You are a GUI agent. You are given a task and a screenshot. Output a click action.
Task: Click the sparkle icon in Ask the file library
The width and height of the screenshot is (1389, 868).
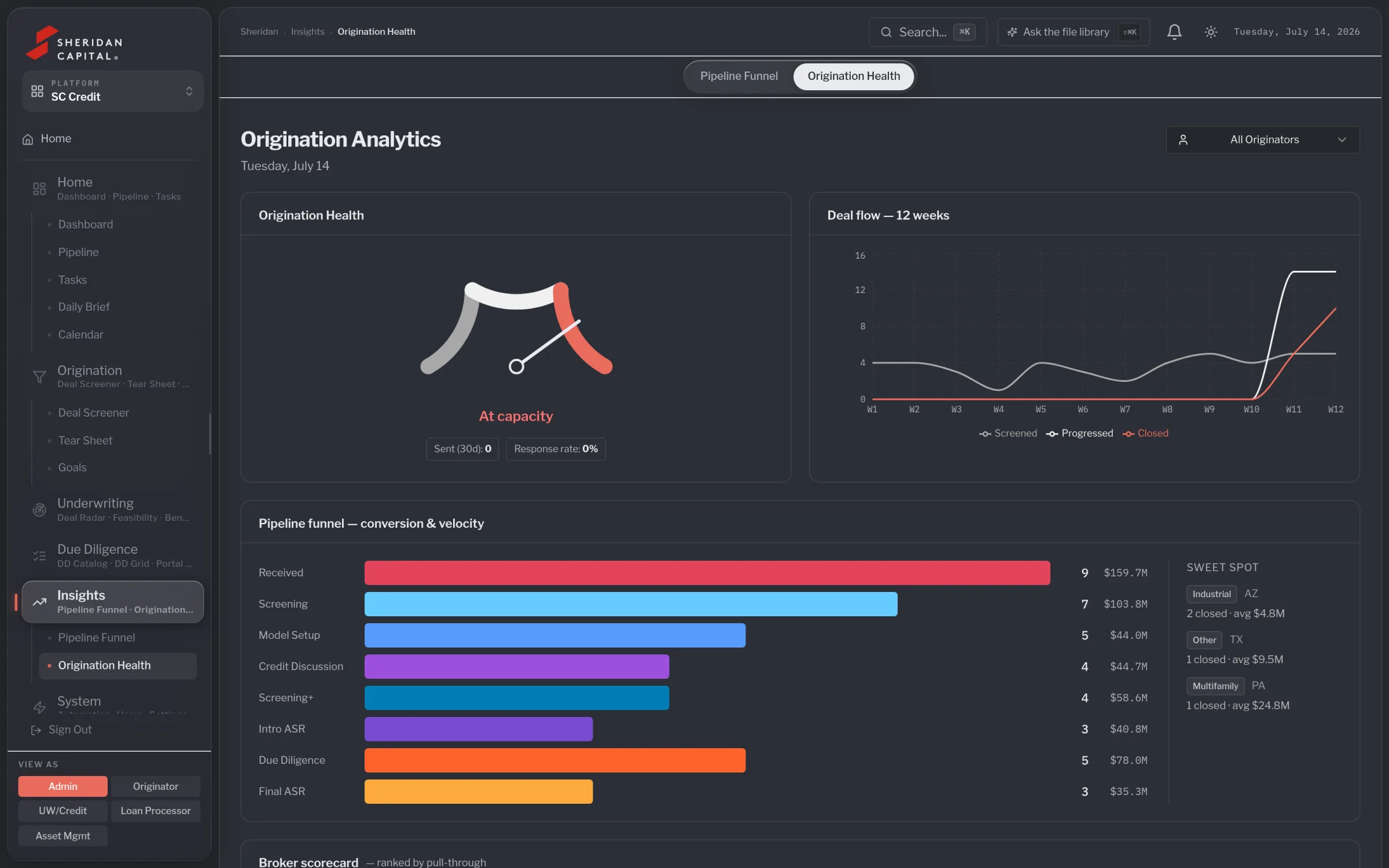tap(1012, 32)
